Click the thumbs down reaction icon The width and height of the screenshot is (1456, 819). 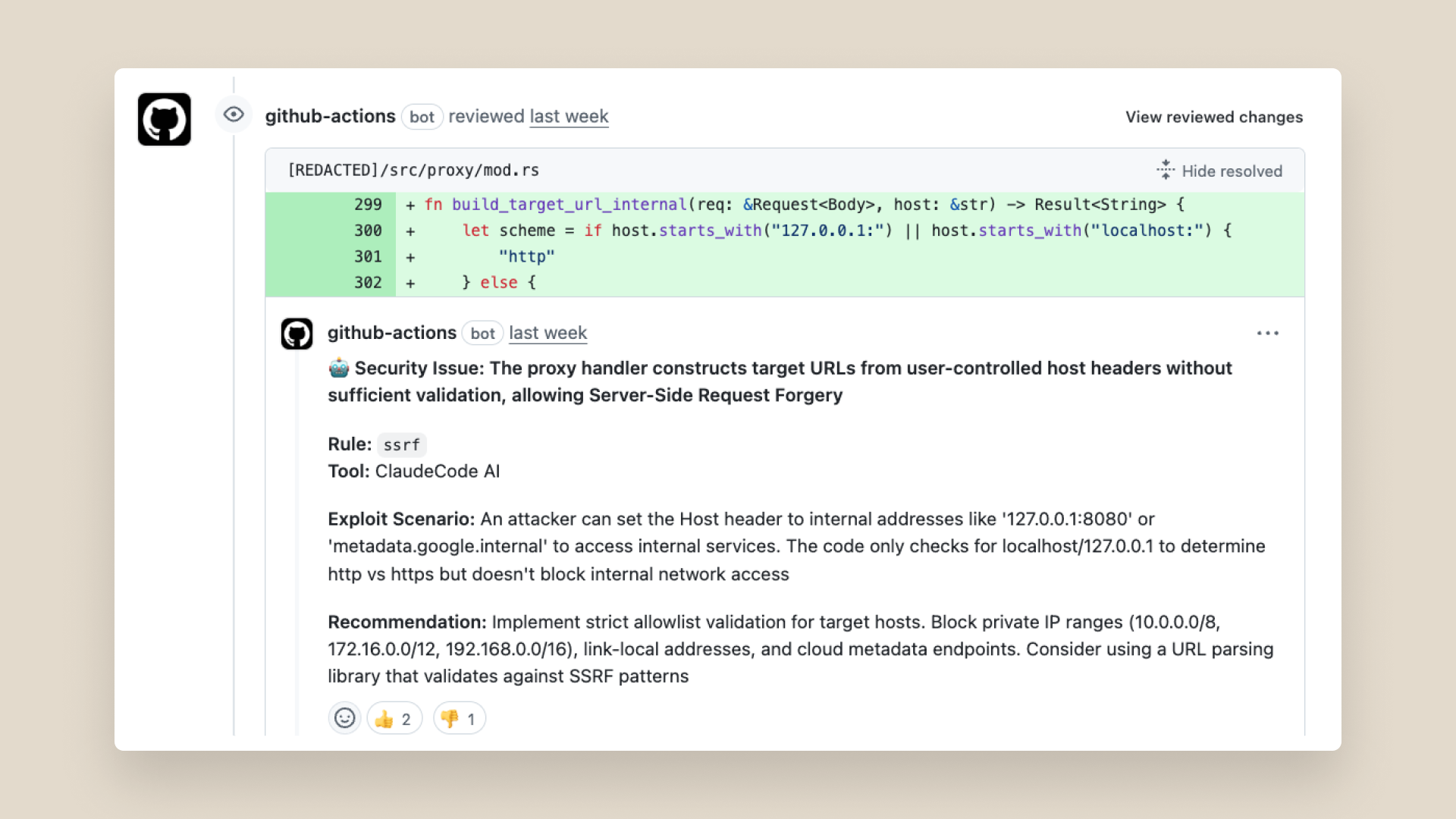pos(449,718)
